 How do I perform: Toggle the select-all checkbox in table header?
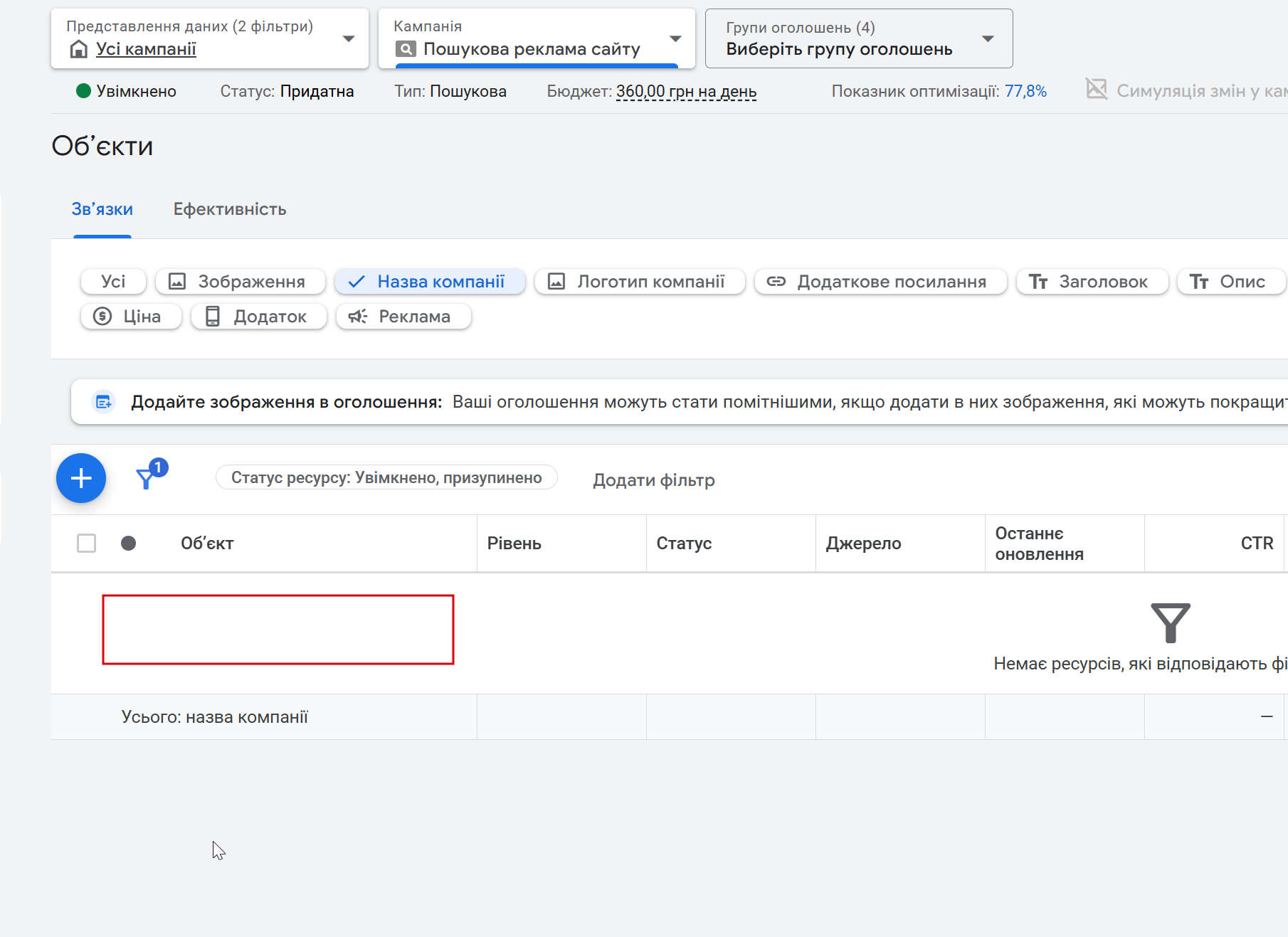(x=87, y=544)
